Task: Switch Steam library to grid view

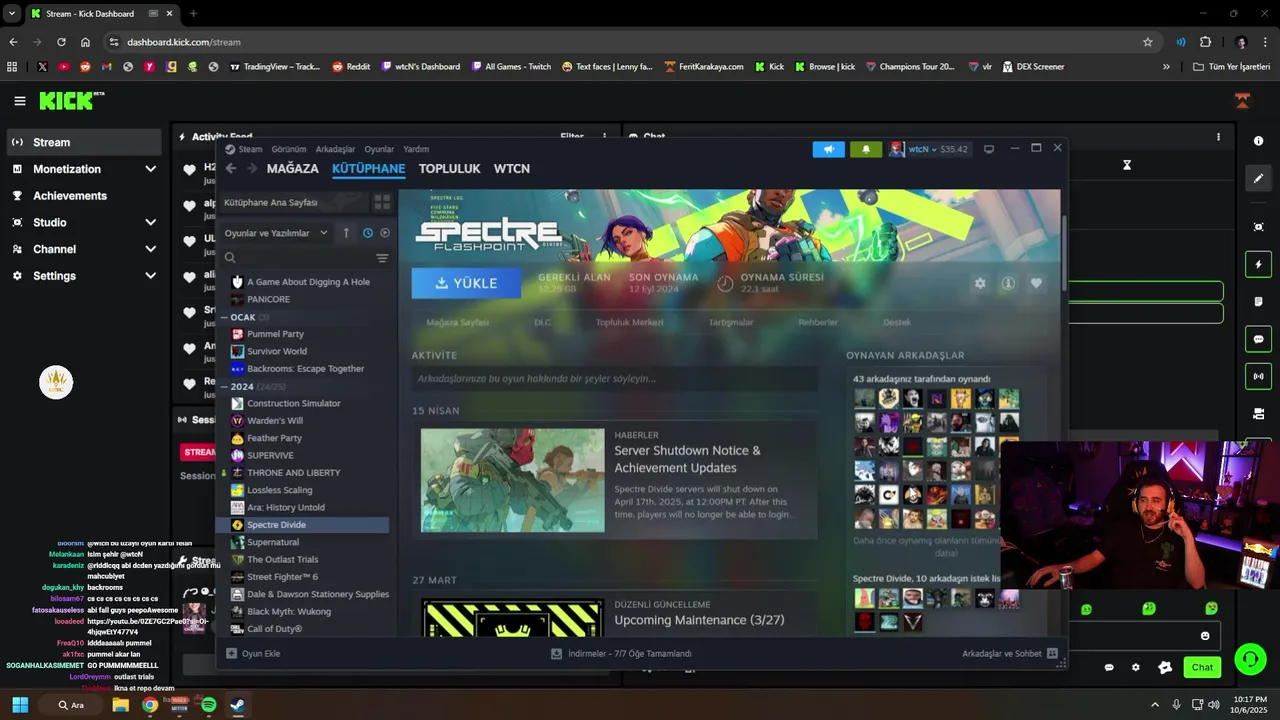Action: click(x=382, y=202)
